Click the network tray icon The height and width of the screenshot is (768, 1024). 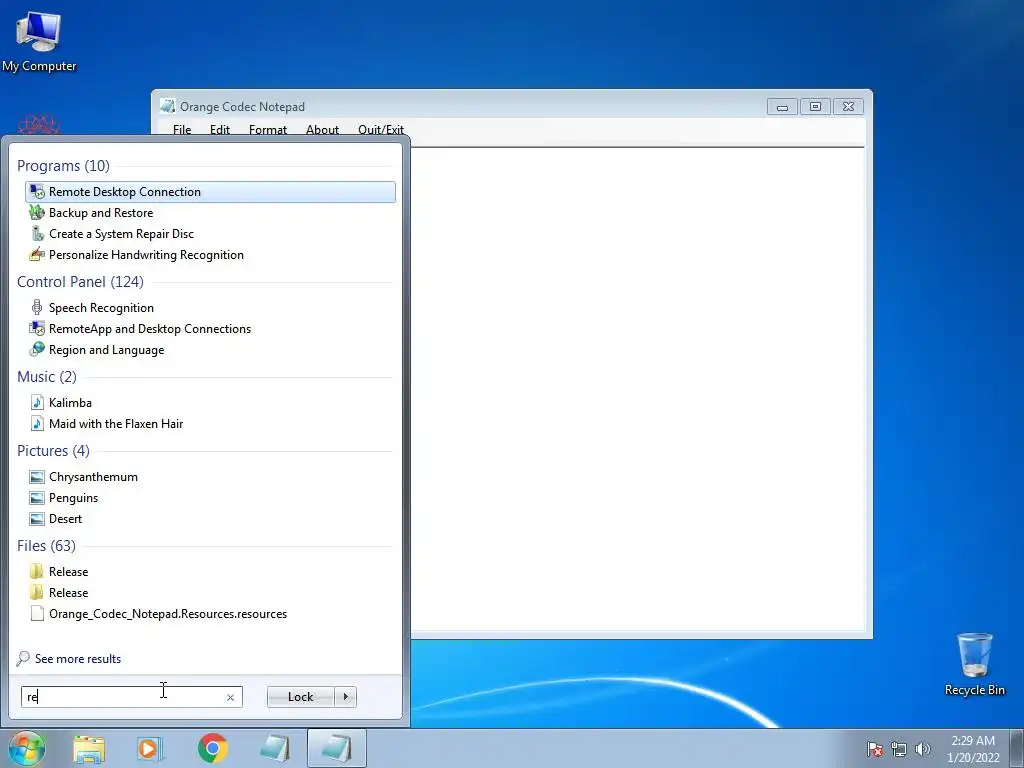[899, 749]
